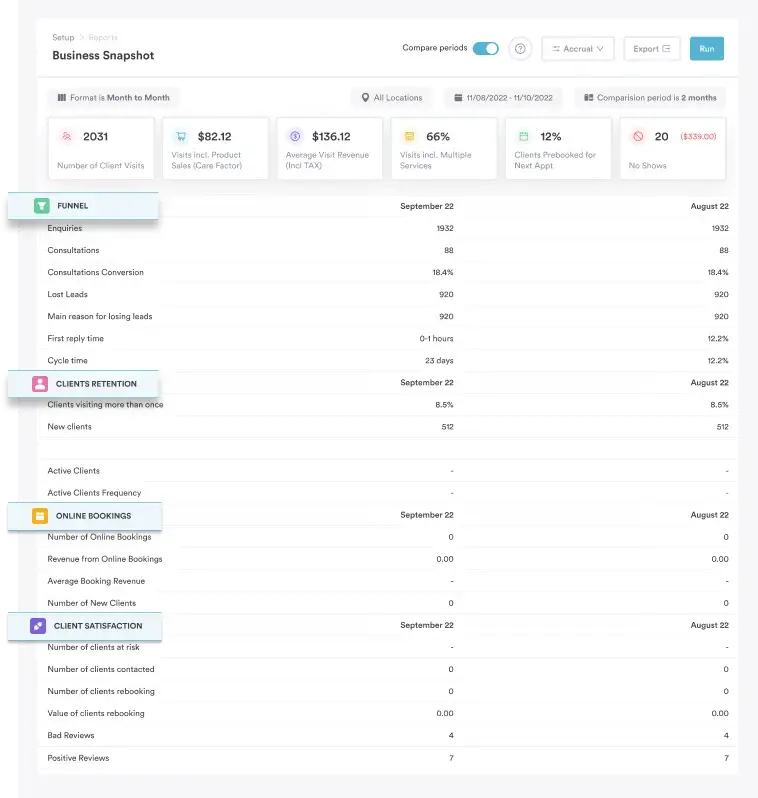Viewport: 758px width, 798px height.
Task: Click the Number of Client Visits icon
Action: coord(67,136)
